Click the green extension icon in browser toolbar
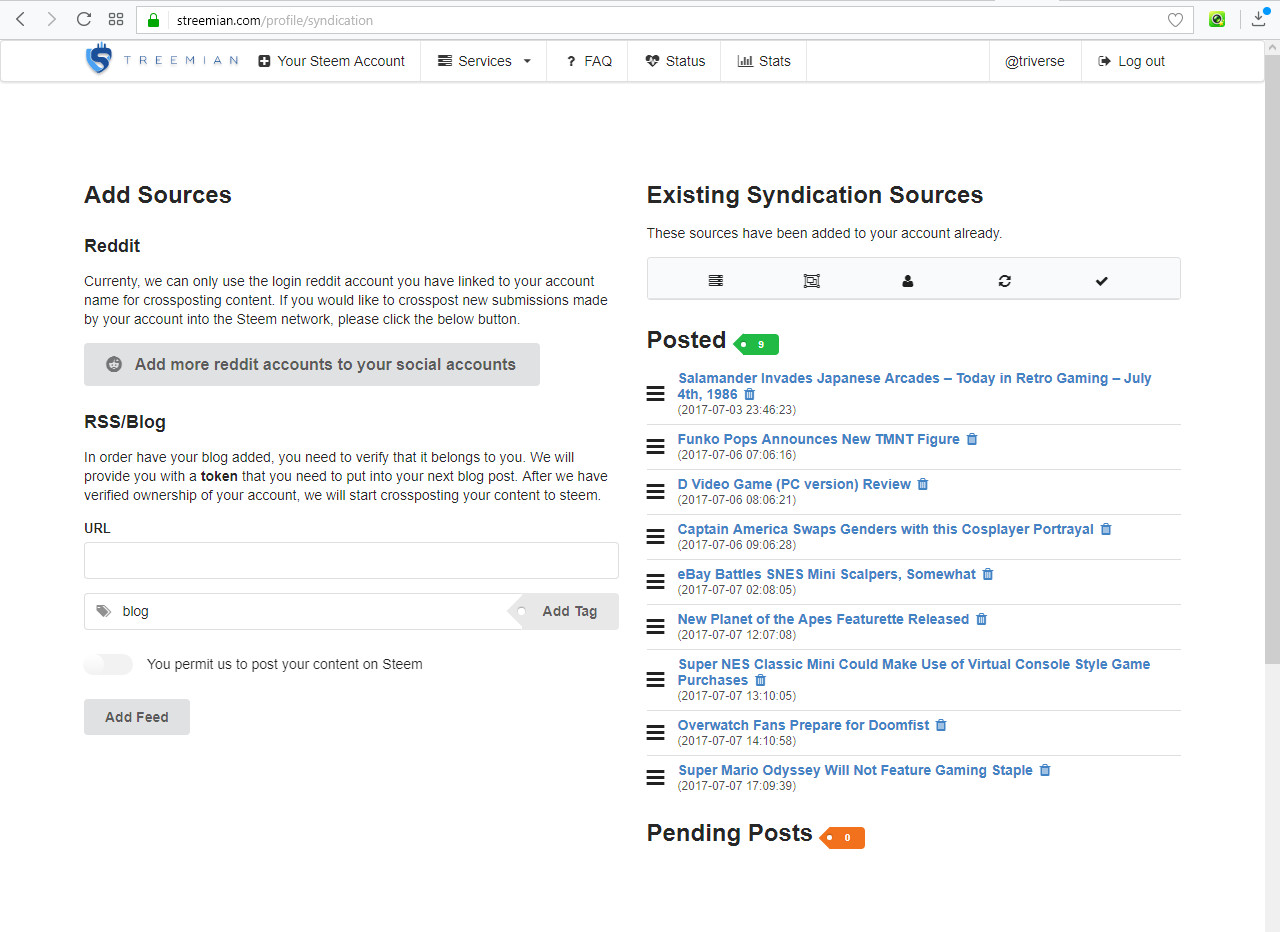1280x932 pixels. pos(1217,19)
